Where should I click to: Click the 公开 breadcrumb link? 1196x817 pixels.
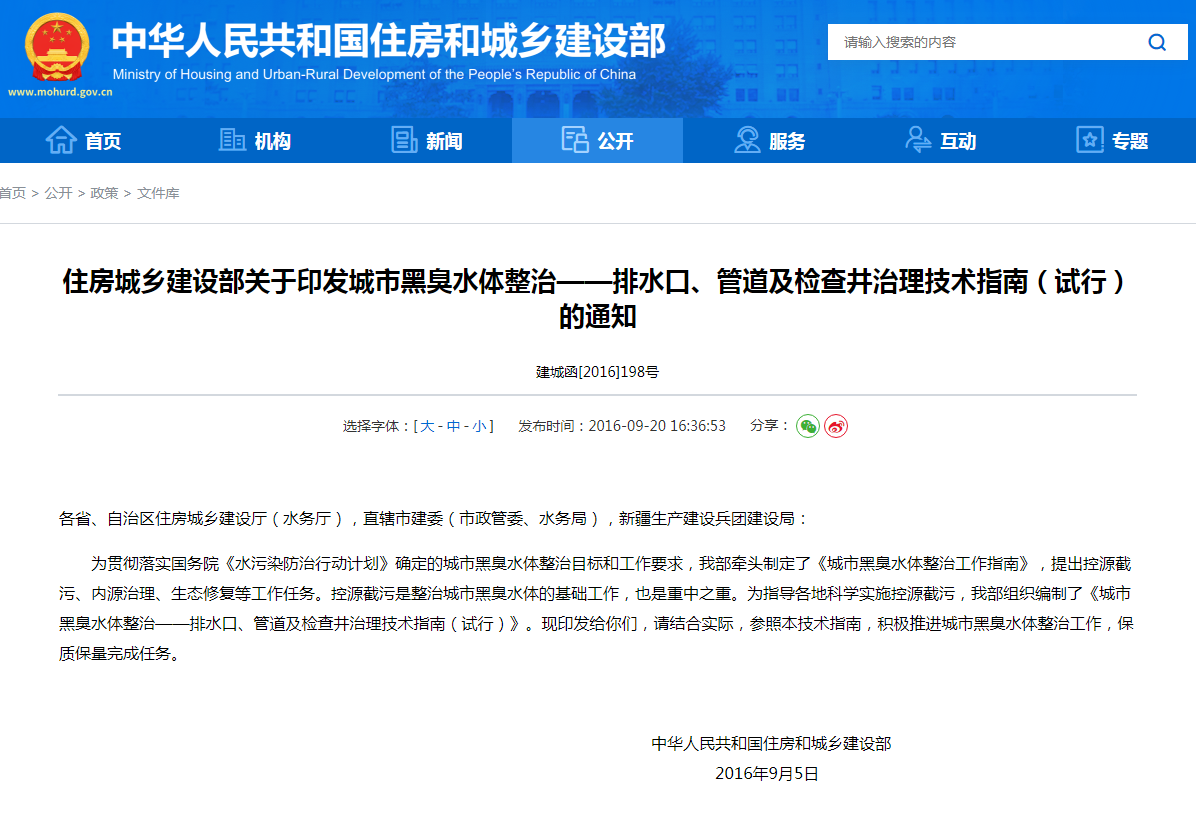point(57,193)
